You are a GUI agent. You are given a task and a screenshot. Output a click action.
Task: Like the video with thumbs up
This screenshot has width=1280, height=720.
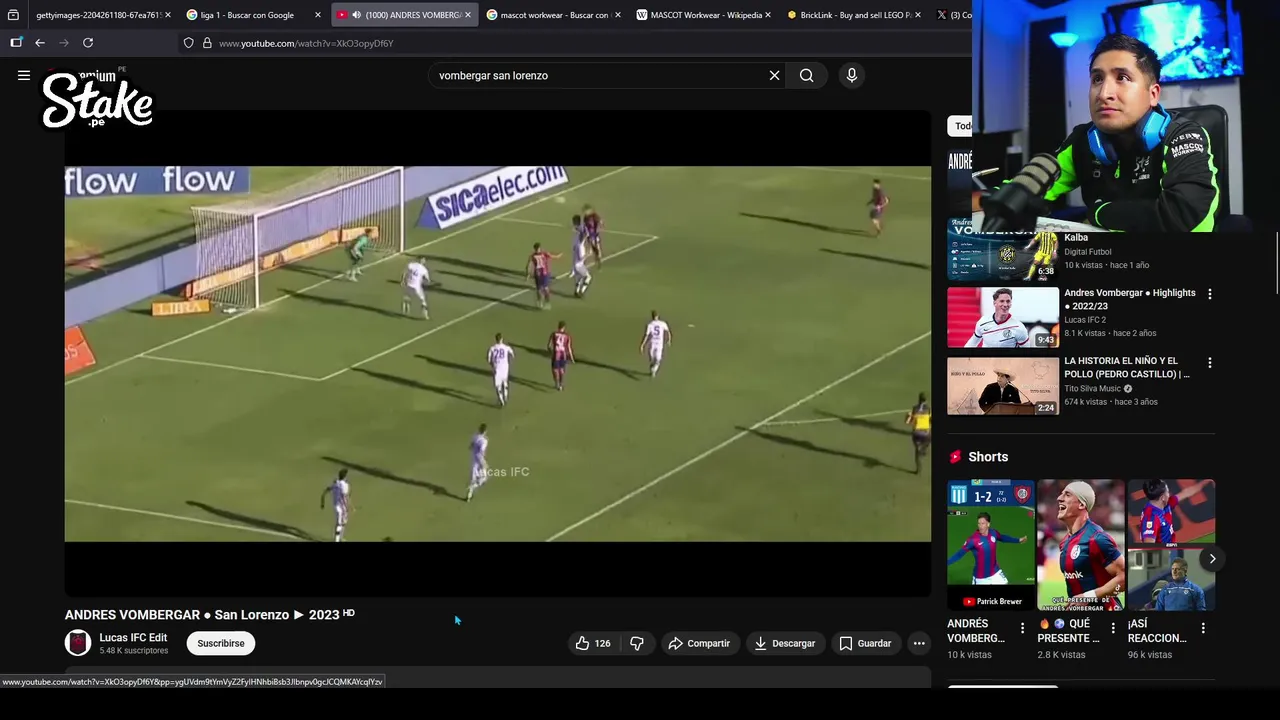[x=592, y=643]
